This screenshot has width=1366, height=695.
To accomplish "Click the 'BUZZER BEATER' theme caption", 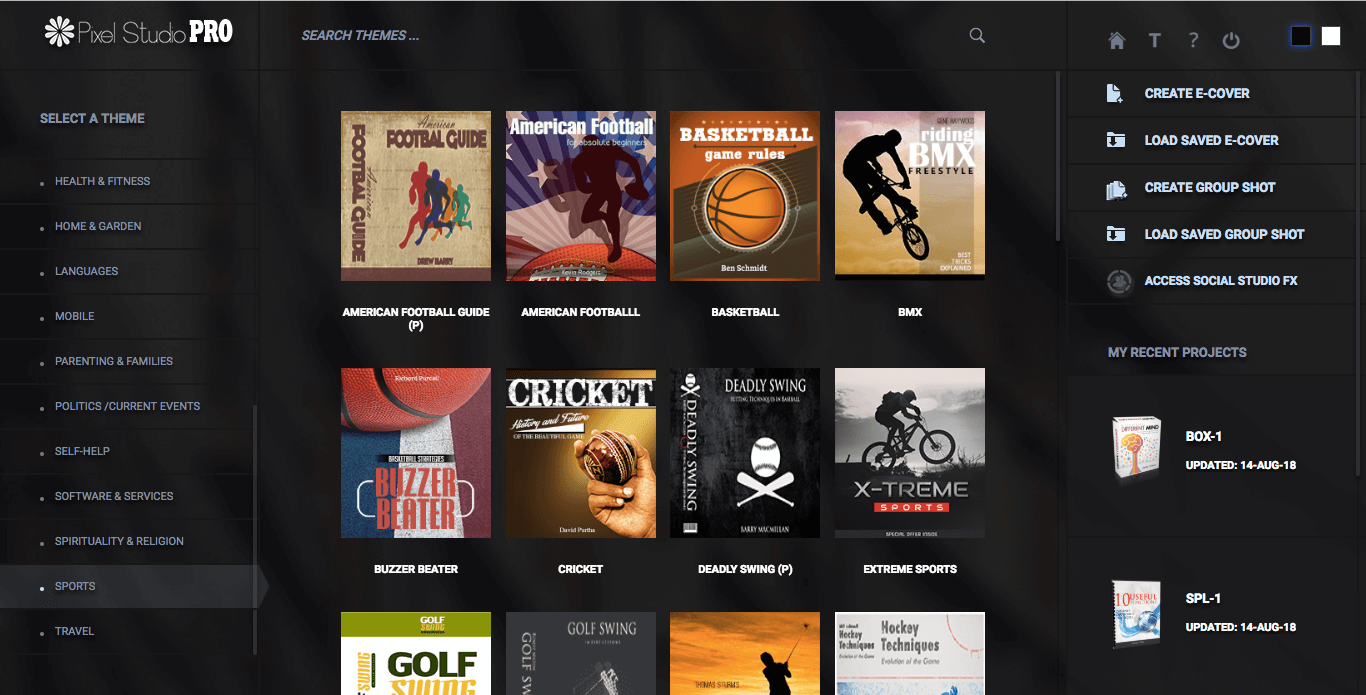I will click(416, 569).
